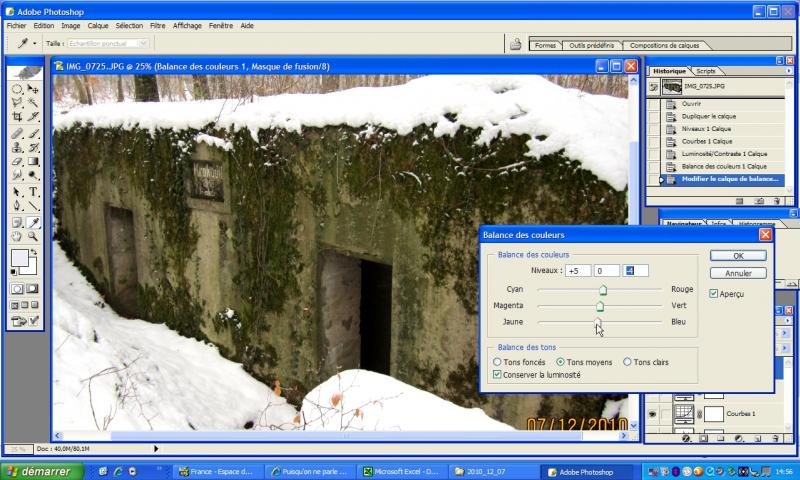Image resolution: width=800 pixels, height=480 pixels.
Task: Select the Zoom magnifier tool
Action: coord(33,236)
